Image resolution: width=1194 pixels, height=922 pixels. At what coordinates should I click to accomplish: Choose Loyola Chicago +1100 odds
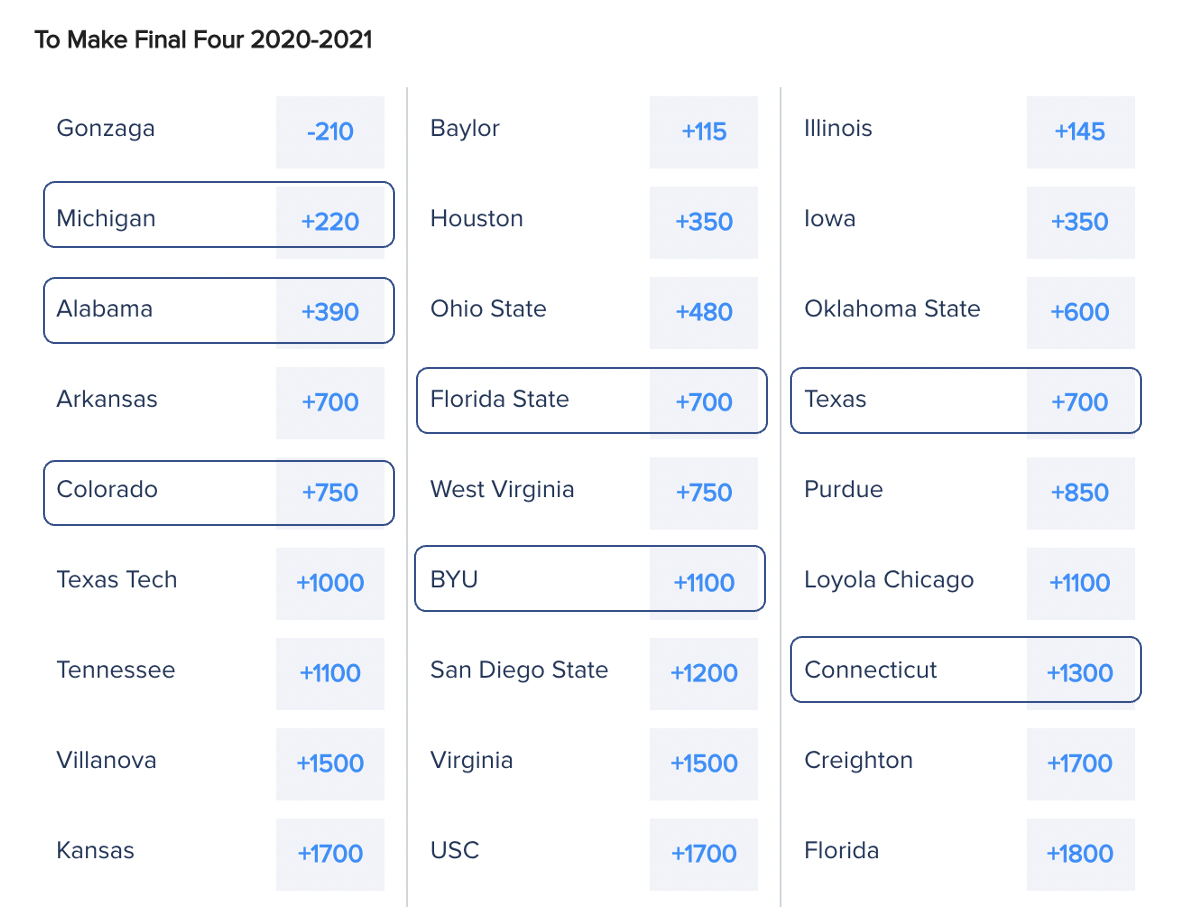click(1080, 583)
